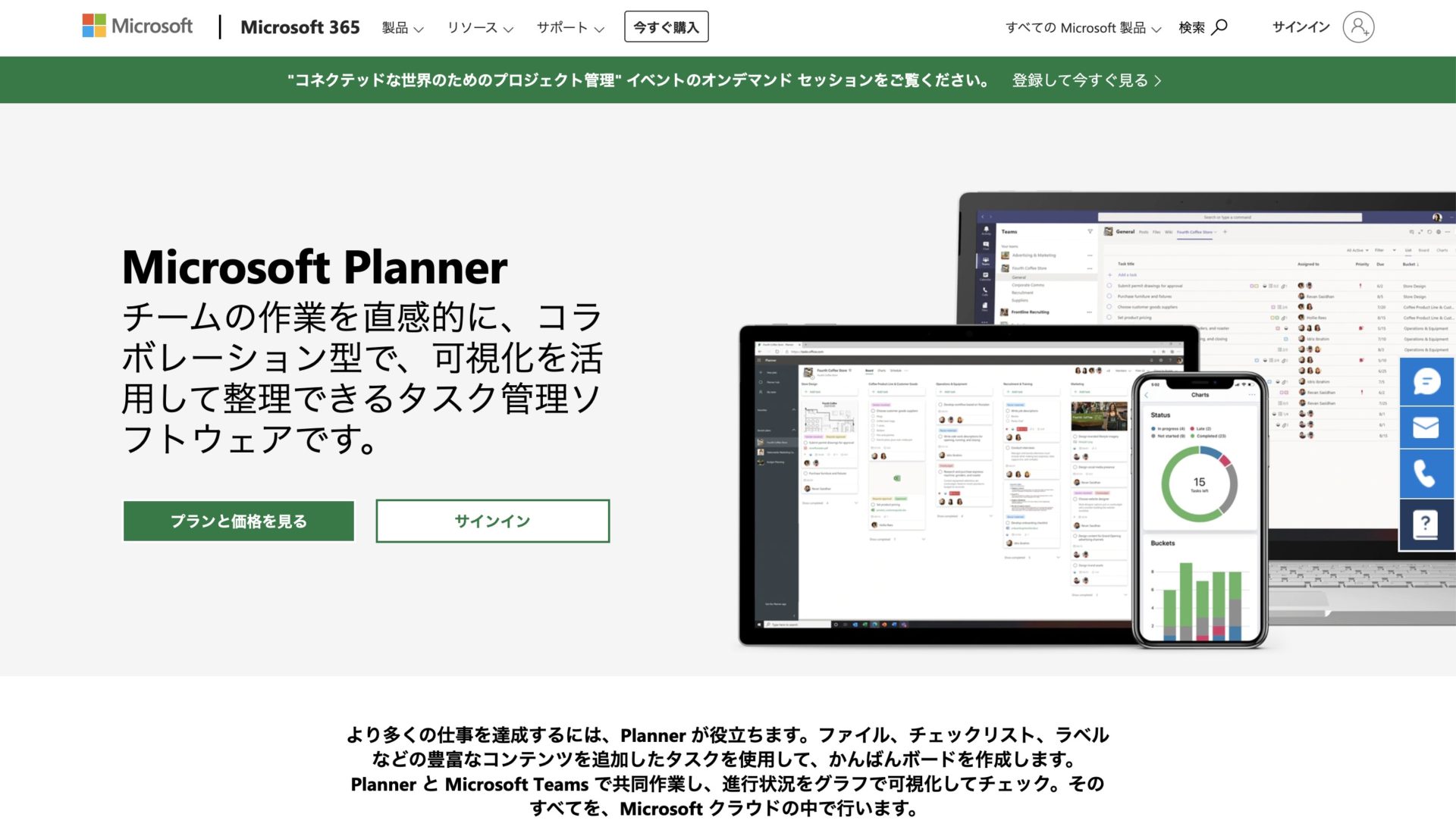Open the サポート dropdown
This screenshot has height=833, width=1456.
[569, 28]
